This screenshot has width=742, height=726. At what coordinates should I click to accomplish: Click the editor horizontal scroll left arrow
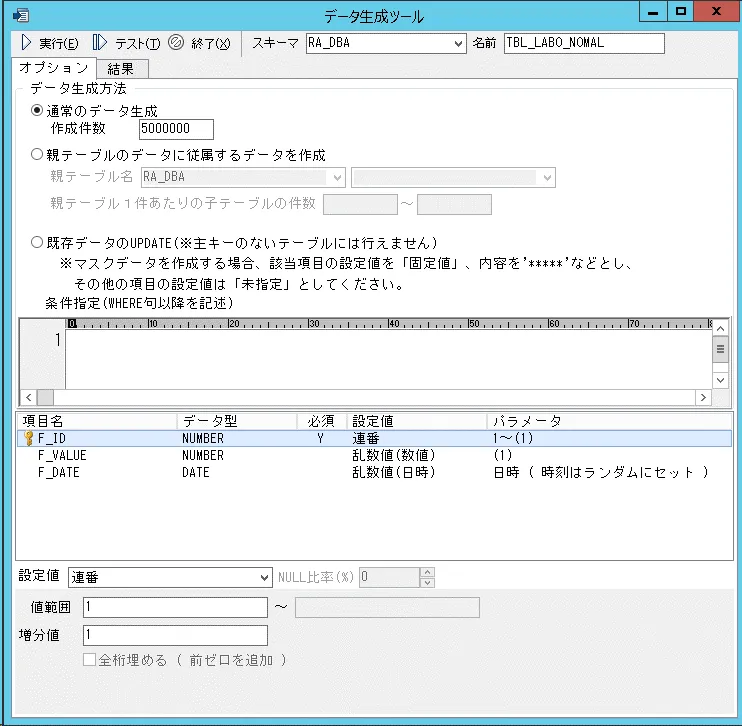tap(28, 398)
